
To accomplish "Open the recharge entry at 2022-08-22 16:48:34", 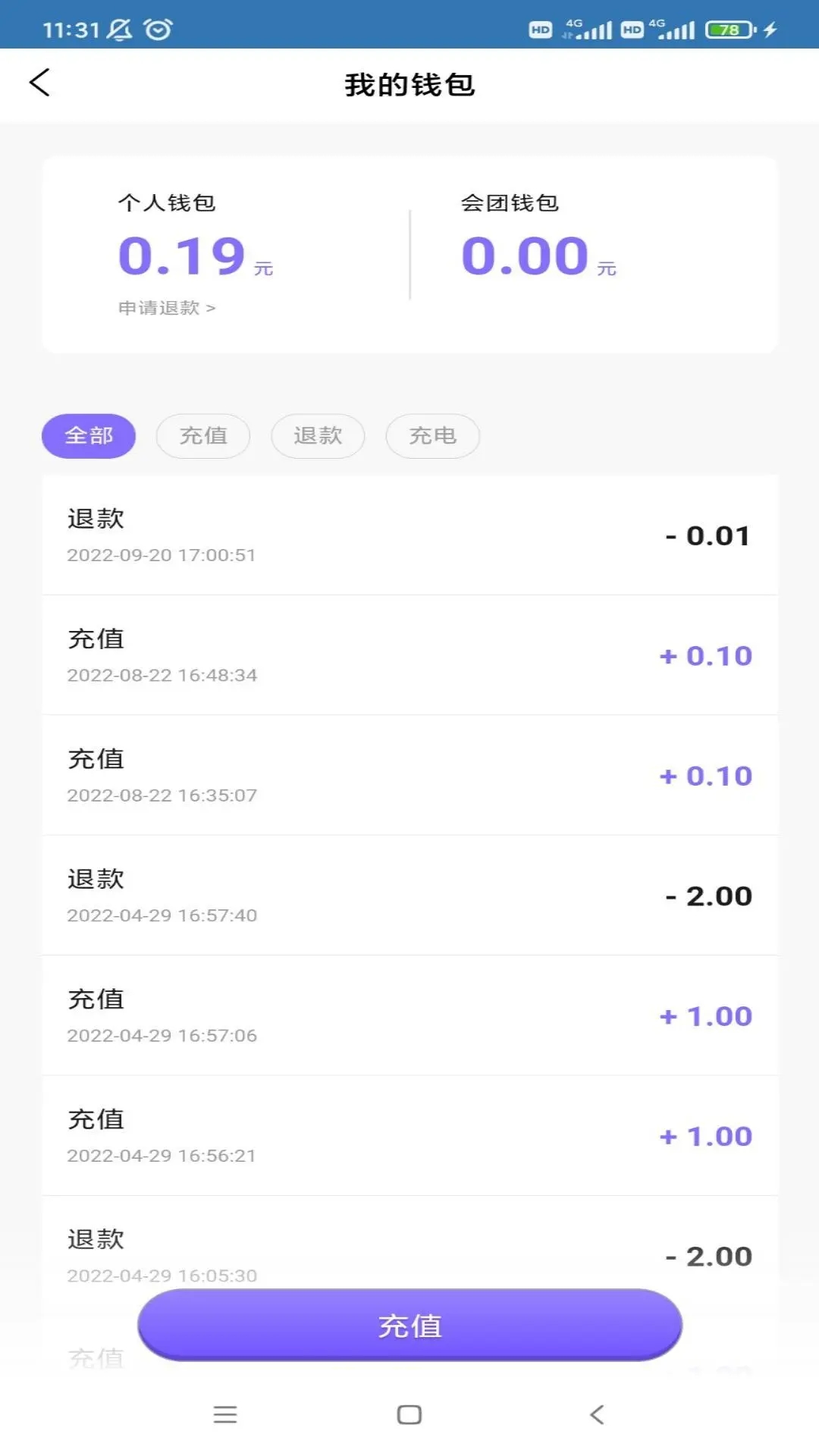I will [x=409, y=655].
